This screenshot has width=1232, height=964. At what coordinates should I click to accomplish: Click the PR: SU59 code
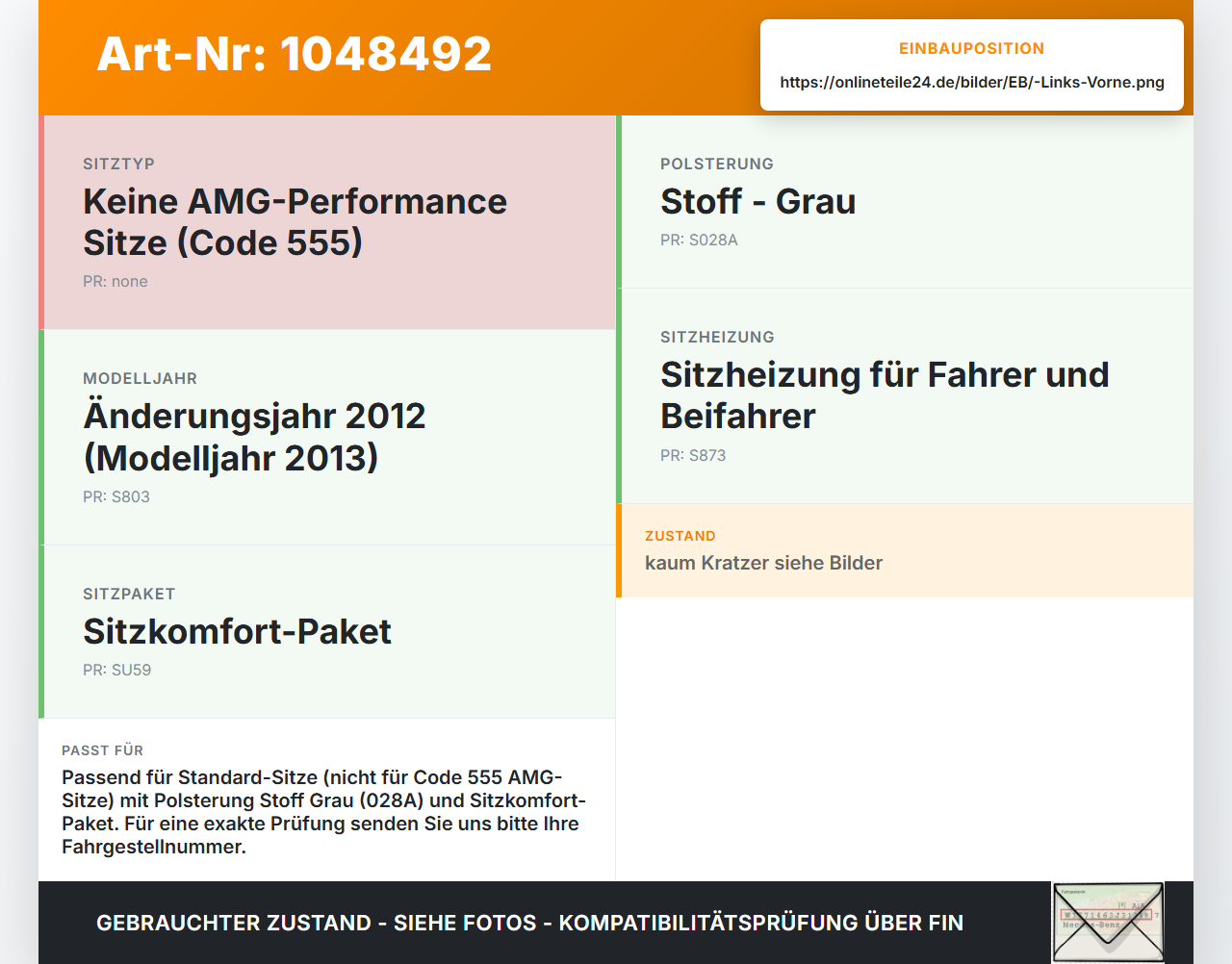tap(117, 671)
